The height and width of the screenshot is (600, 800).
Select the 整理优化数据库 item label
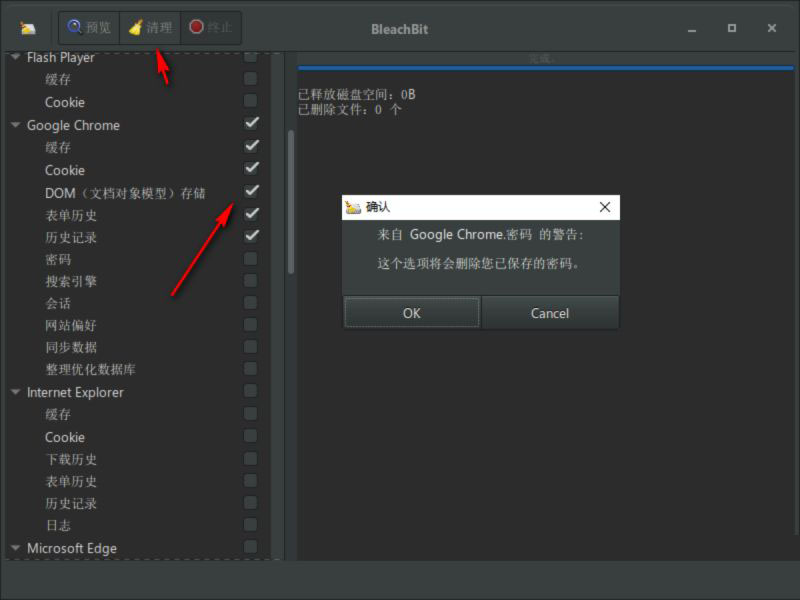(x=90, y=369)
